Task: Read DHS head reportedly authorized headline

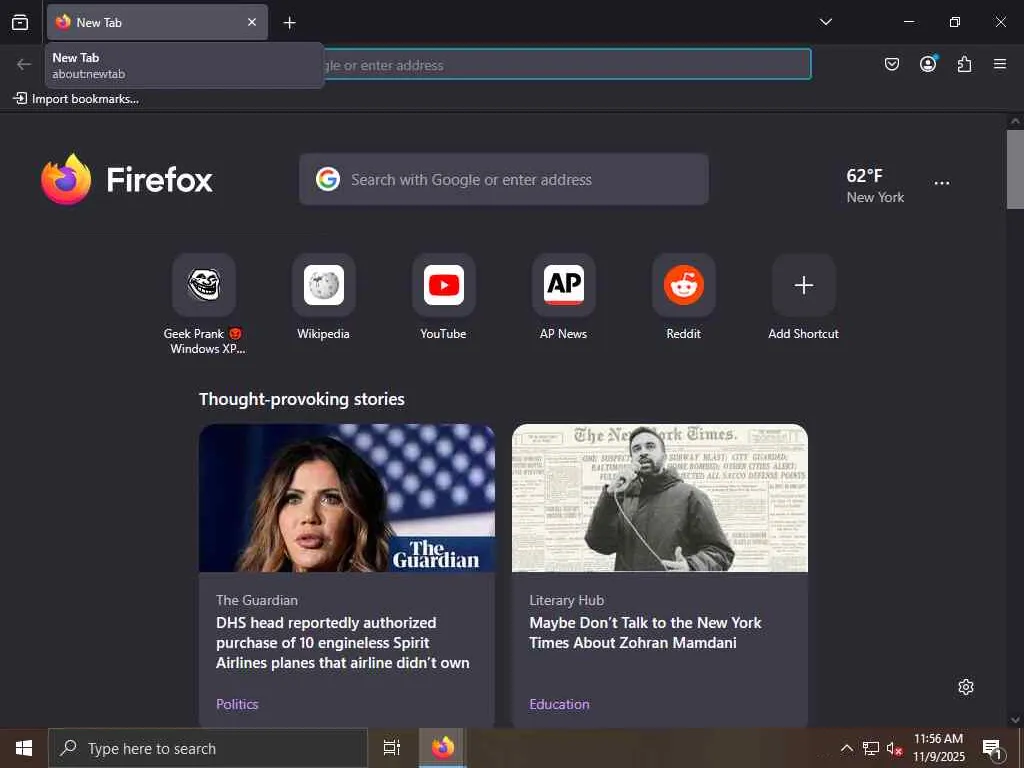Action: click(x=343, y=643)
